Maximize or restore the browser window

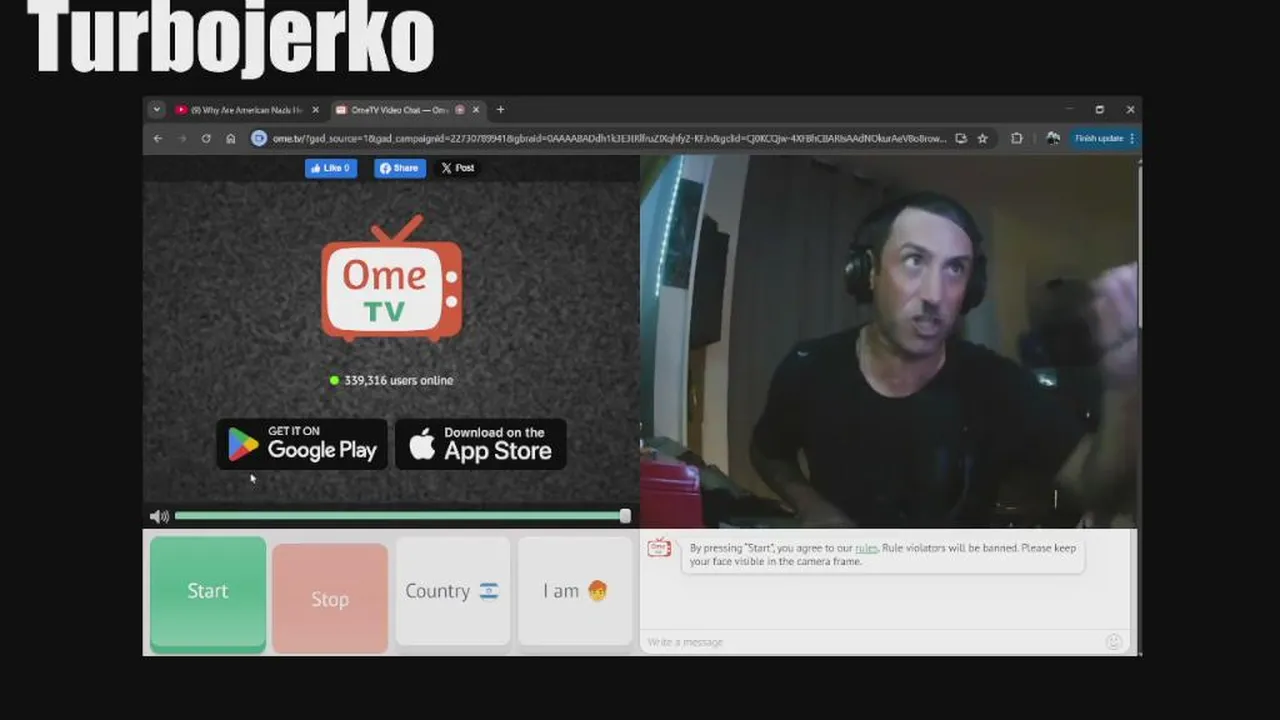click(x=1100, y=110)
